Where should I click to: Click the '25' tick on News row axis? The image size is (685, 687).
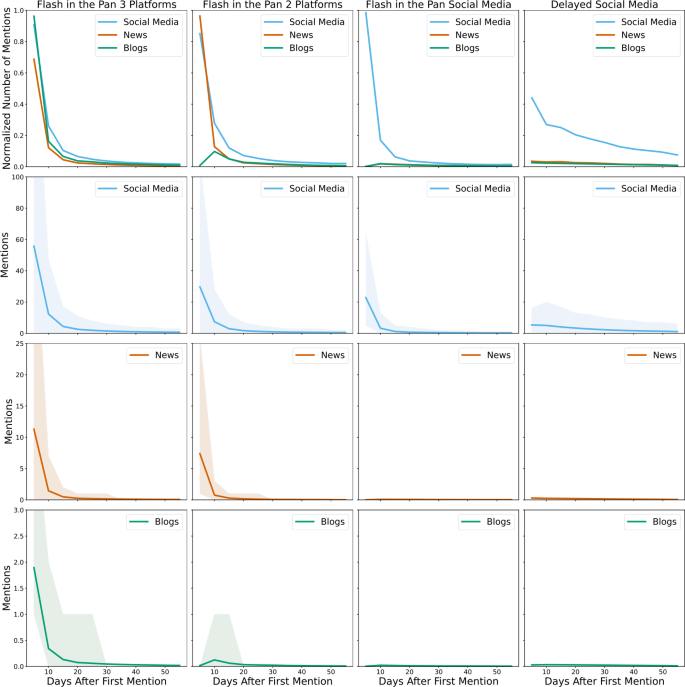tap(20, 344)
